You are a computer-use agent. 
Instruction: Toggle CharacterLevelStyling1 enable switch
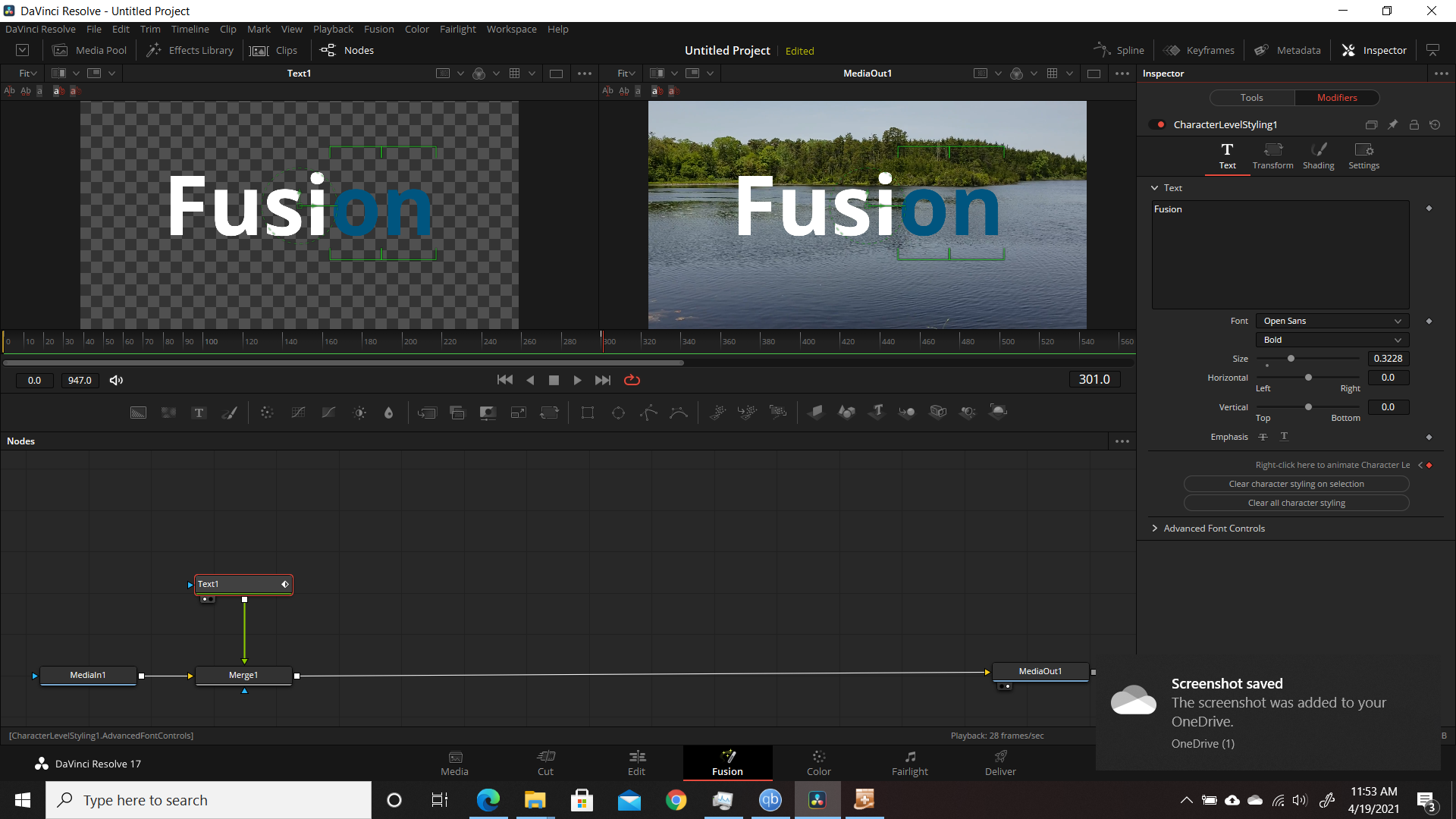click(x=1157, y=124)
